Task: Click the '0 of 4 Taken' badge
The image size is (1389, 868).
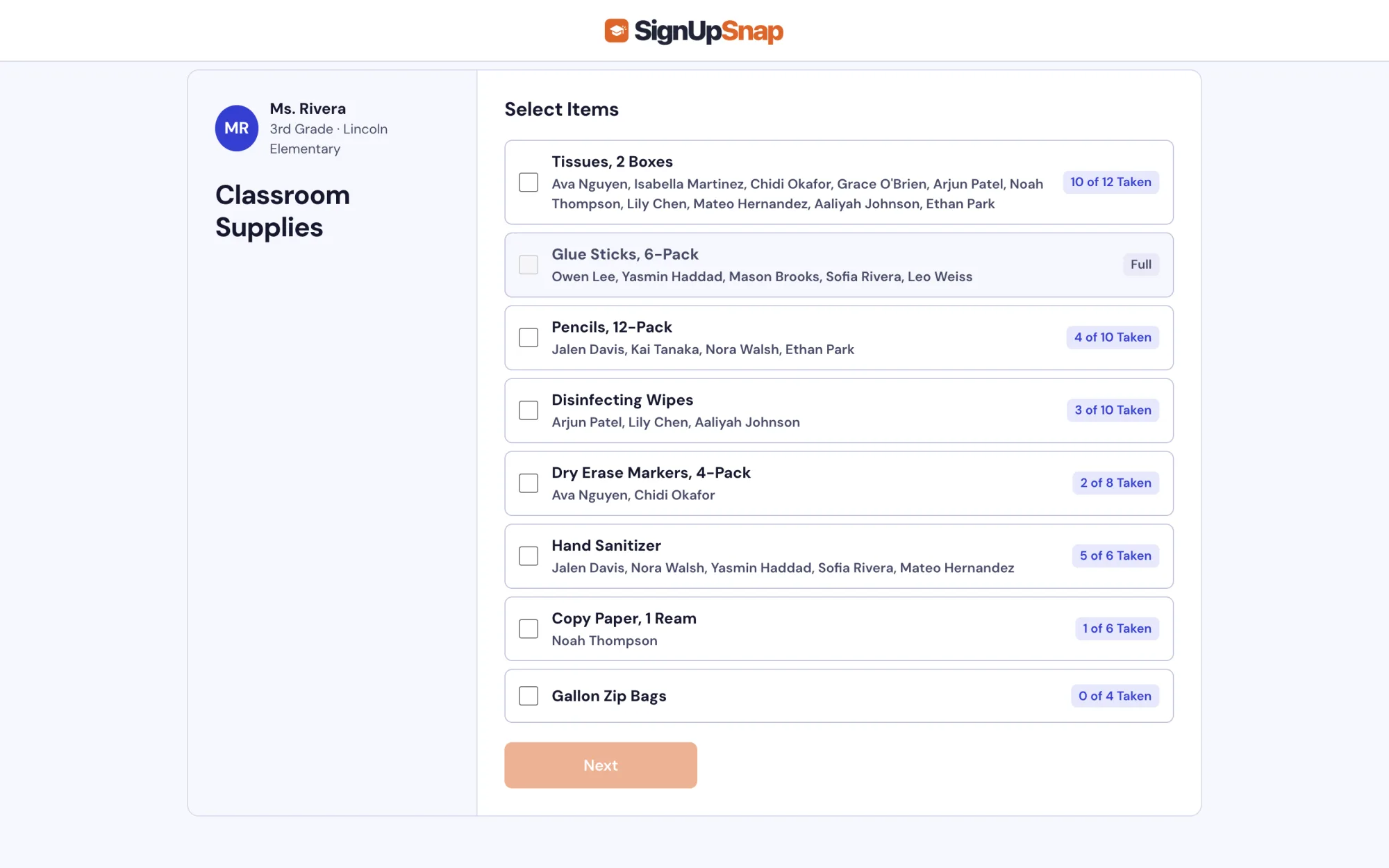Action: coord(1115,696)
